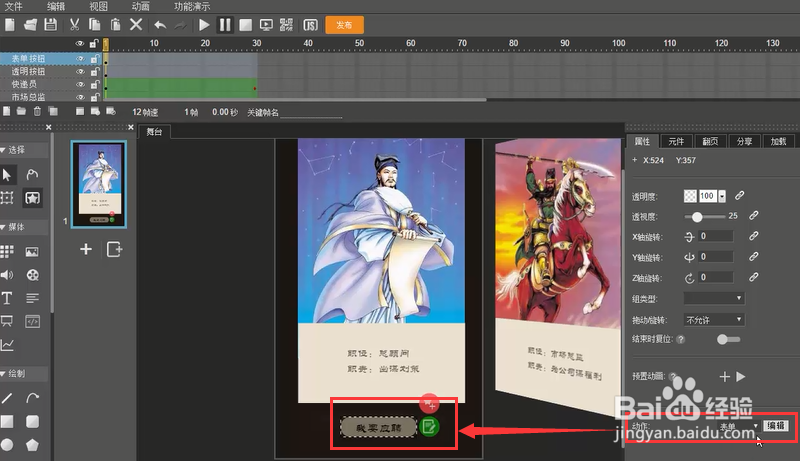Open the 文件 menu
Image resolution: width=800 pixels, height=461 pixels.
point(13,6)
